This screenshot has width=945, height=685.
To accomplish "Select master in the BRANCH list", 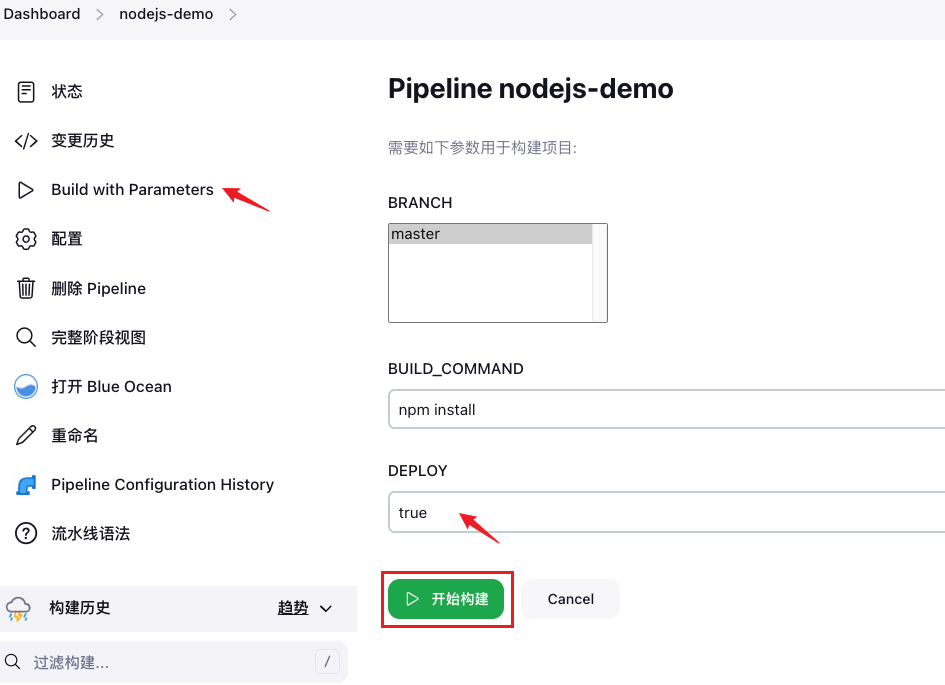I will tap(490, 234).
